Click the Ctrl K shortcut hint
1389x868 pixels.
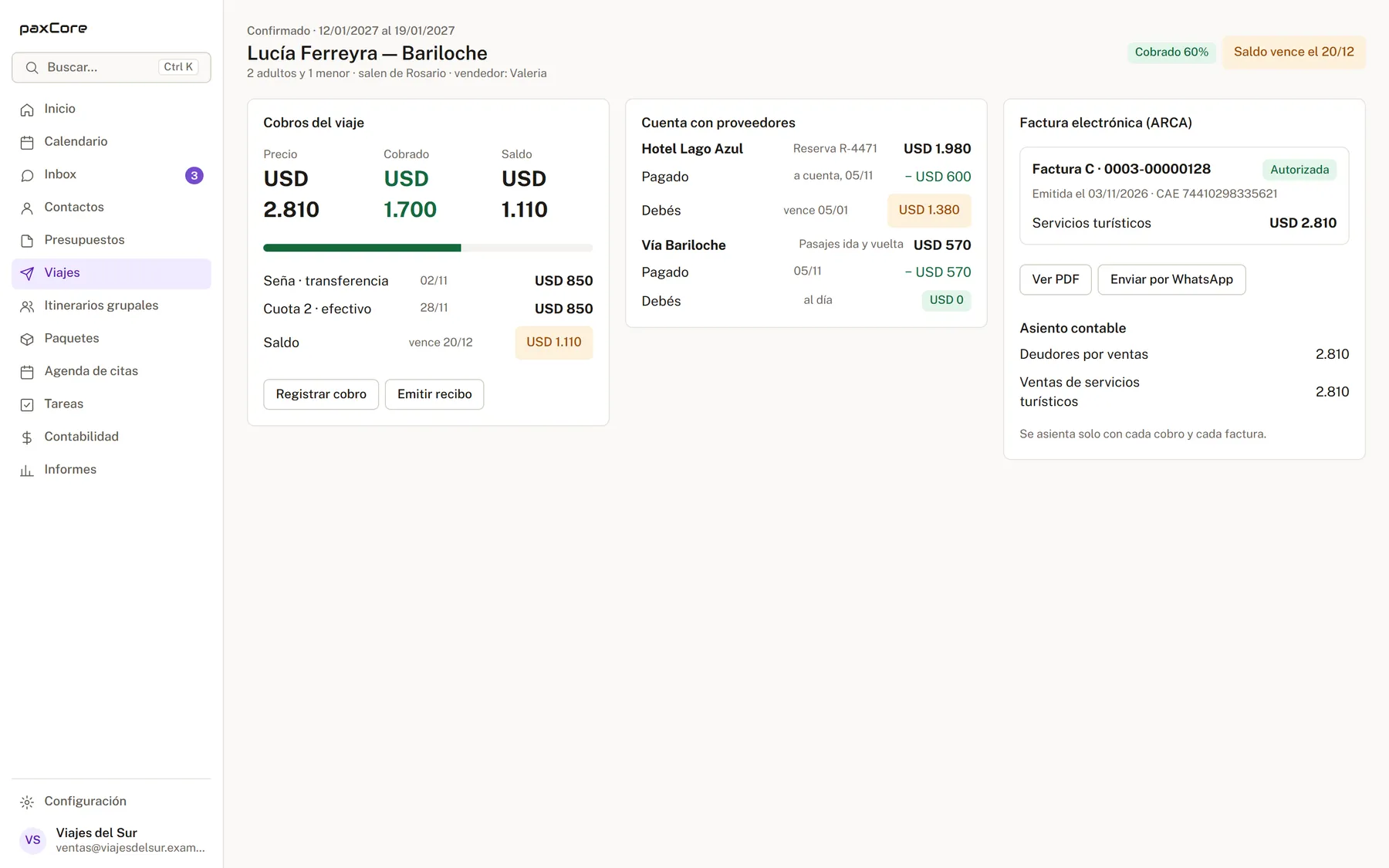(178, 67)
